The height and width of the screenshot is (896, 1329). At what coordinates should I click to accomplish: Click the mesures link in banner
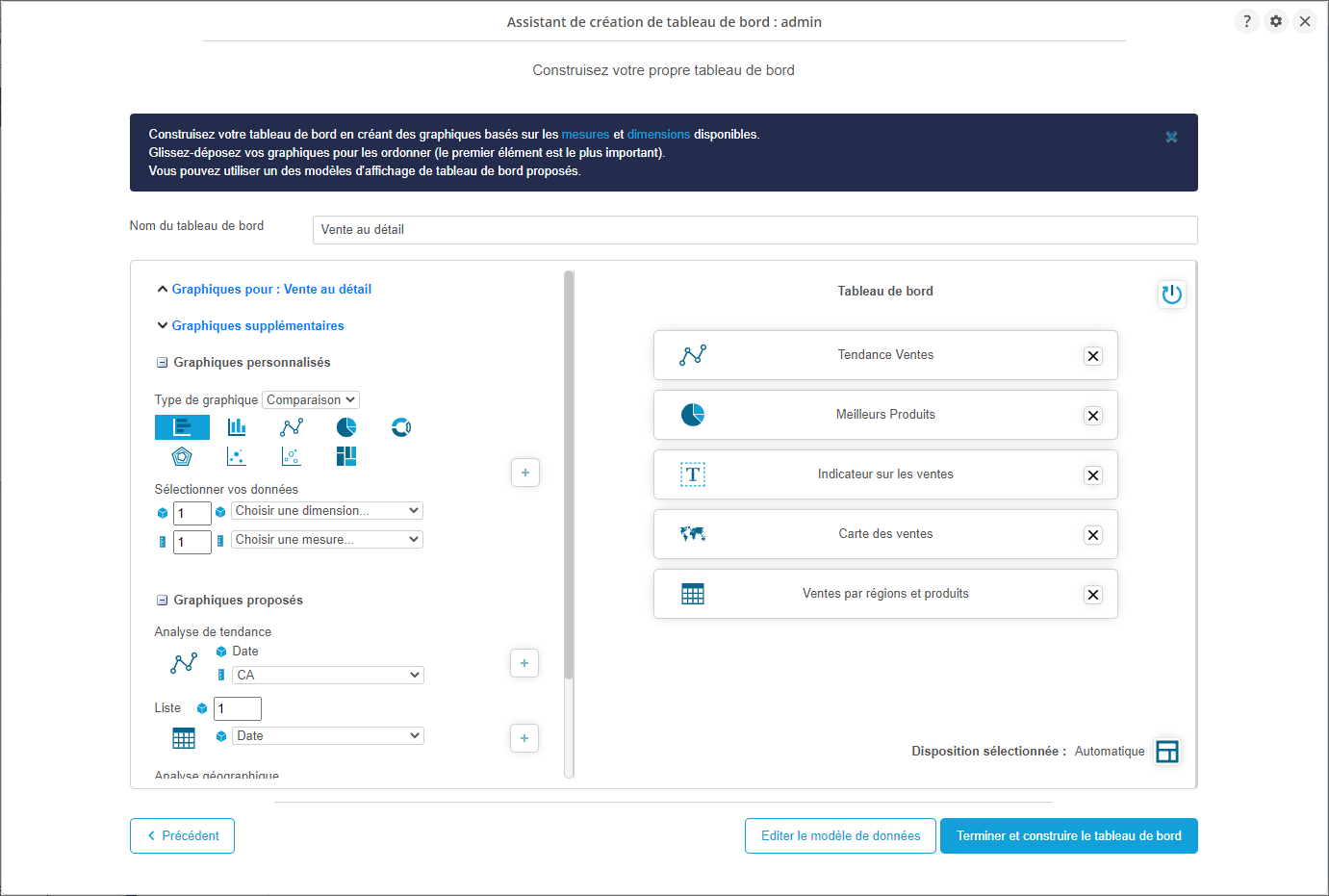[585, 135]
